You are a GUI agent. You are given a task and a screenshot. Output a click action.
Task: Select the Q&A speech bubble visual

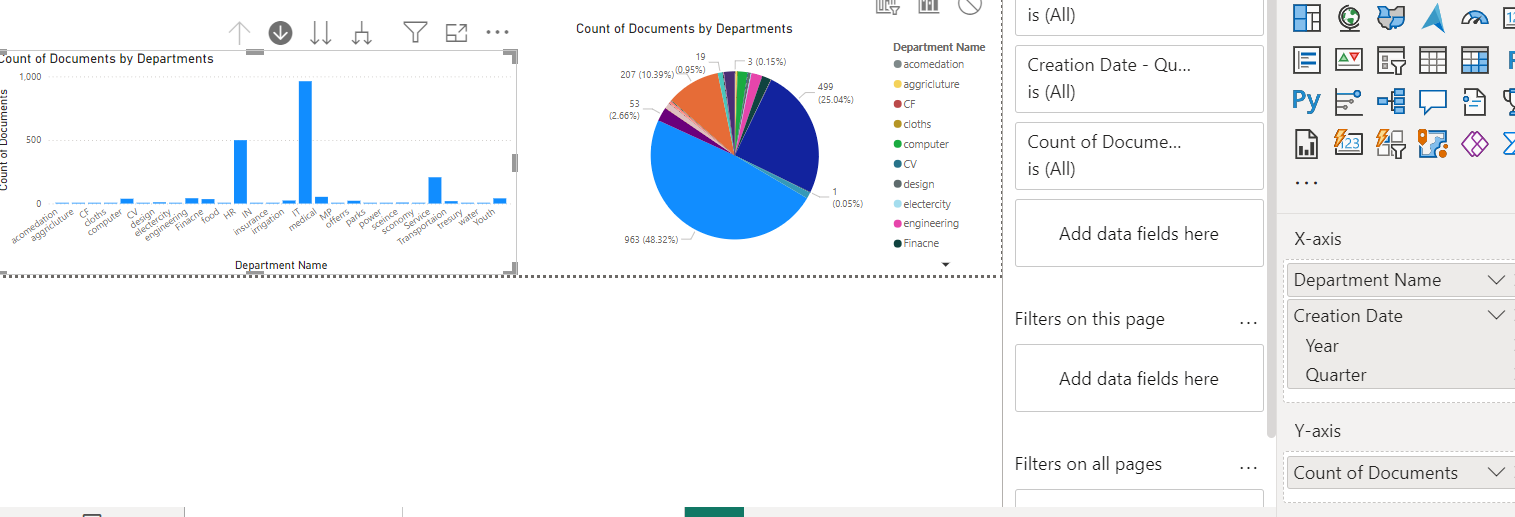(1433, 101)
